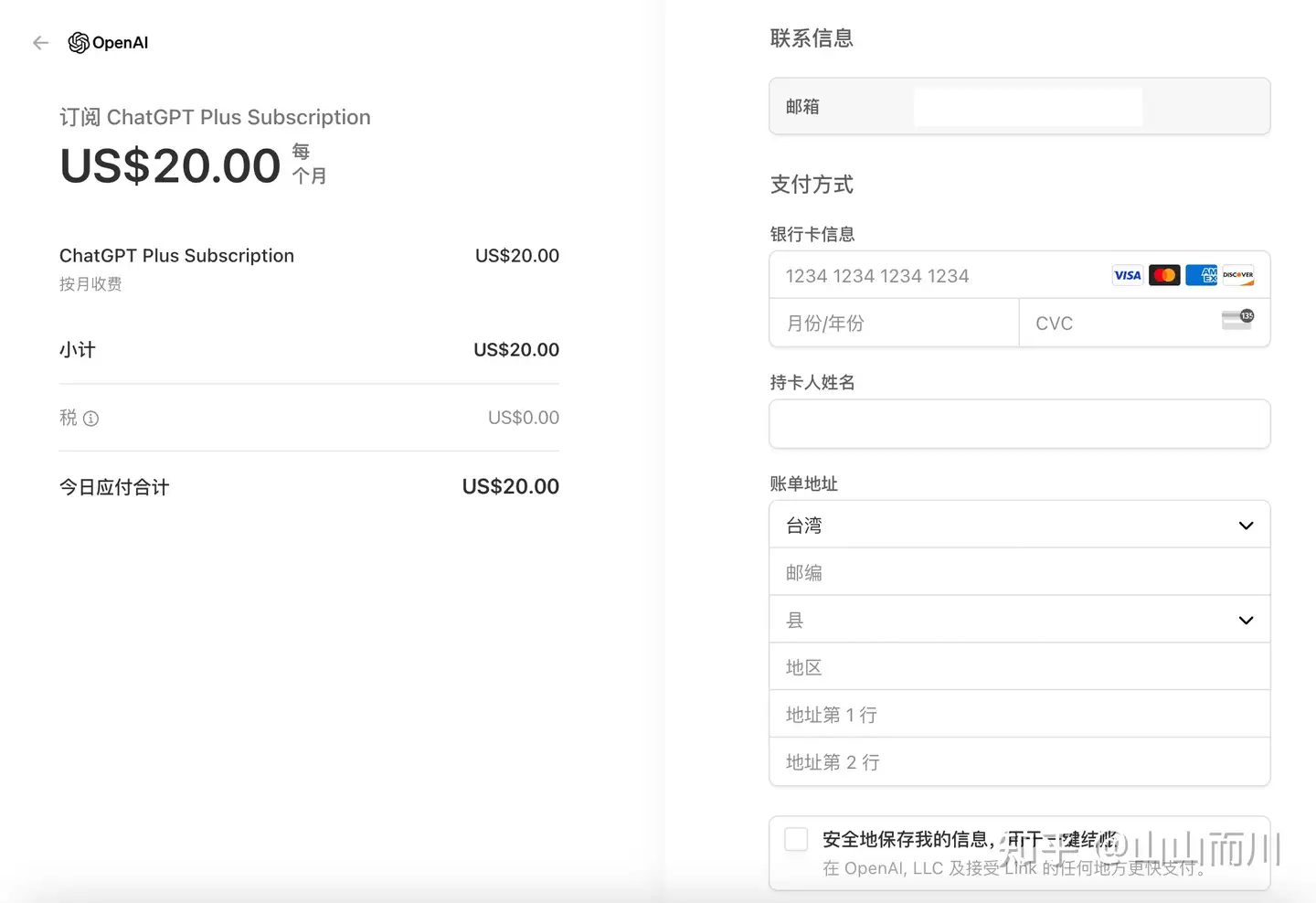Click the 地区 district field
The height and width of the screenshot is (903, 1316).
pos(1020,667)
